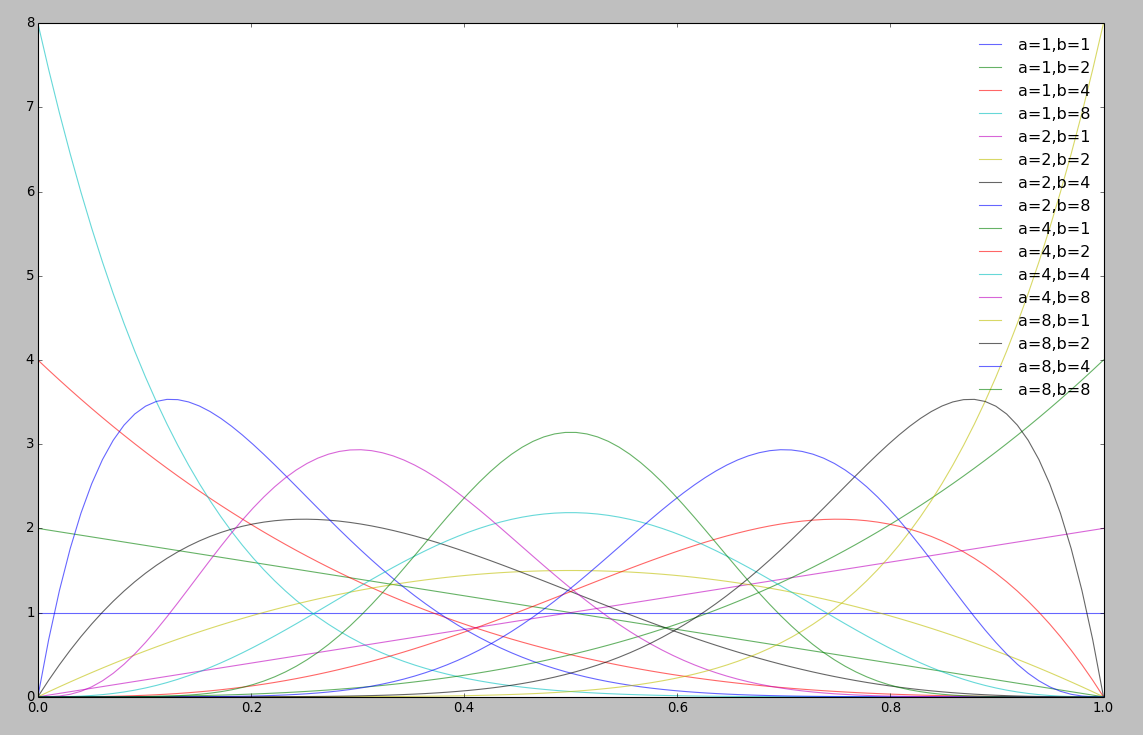Click the y-axis tick label 4
Screen dimensions: 1143x735
tap(31, 359)
